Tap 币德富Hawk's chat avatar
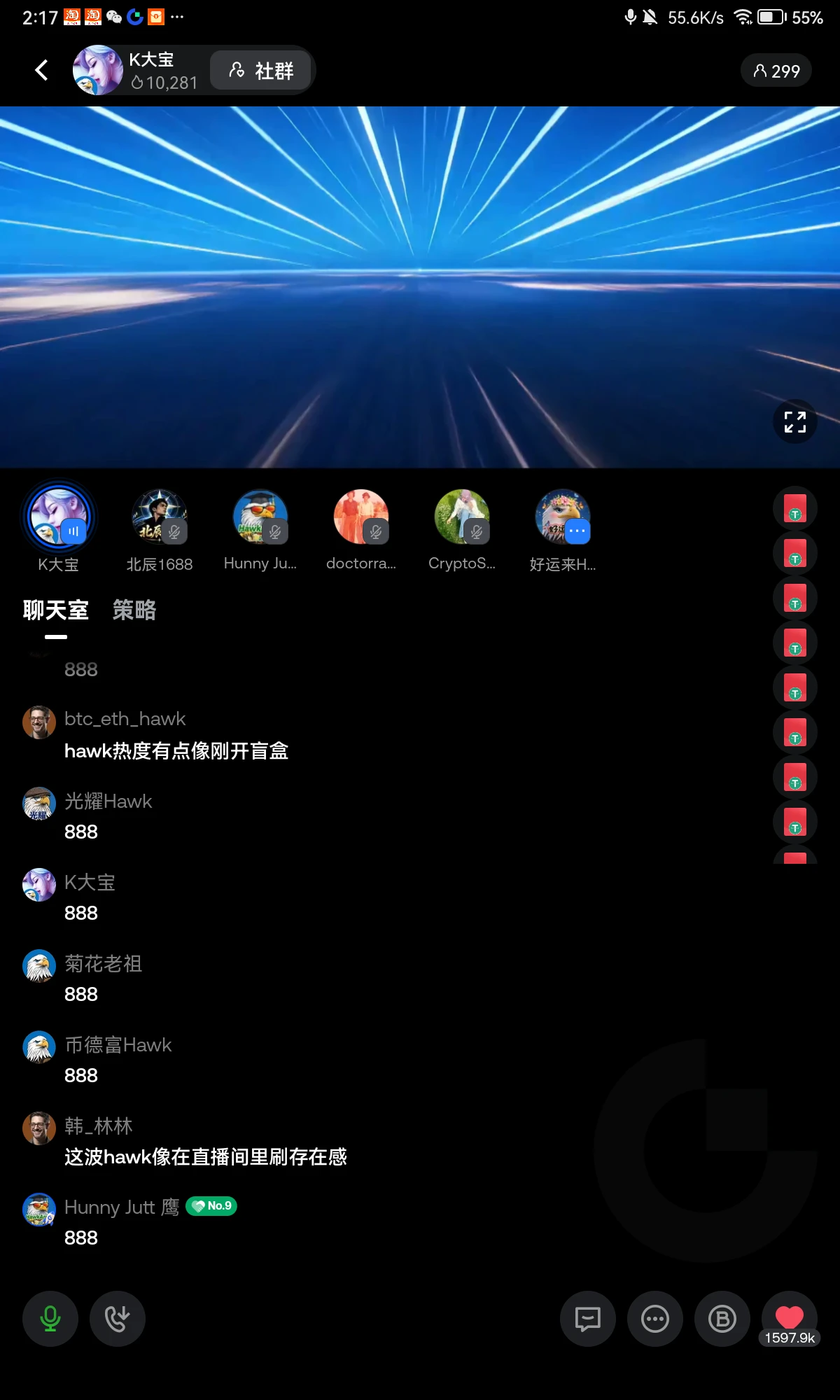 coord(39,1047)
